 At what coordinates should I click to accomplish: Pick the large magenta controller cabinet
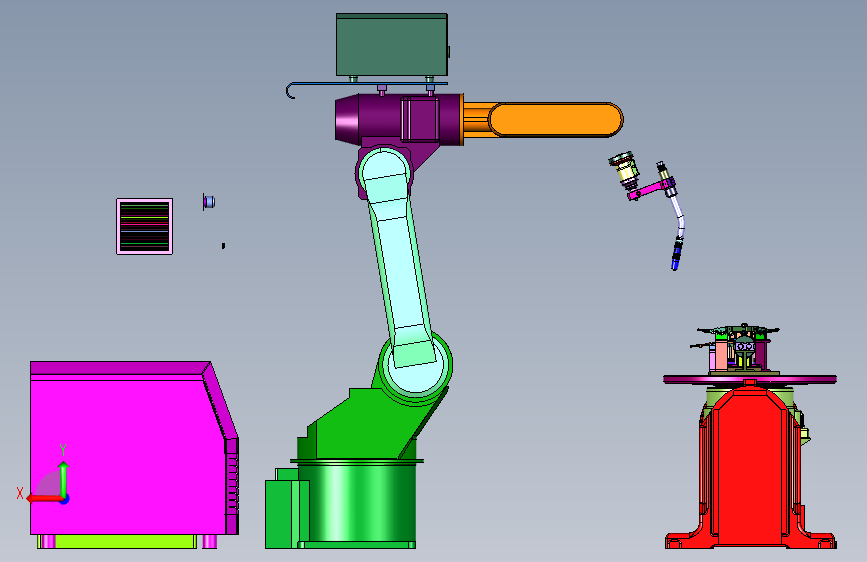tap(133, 449)
